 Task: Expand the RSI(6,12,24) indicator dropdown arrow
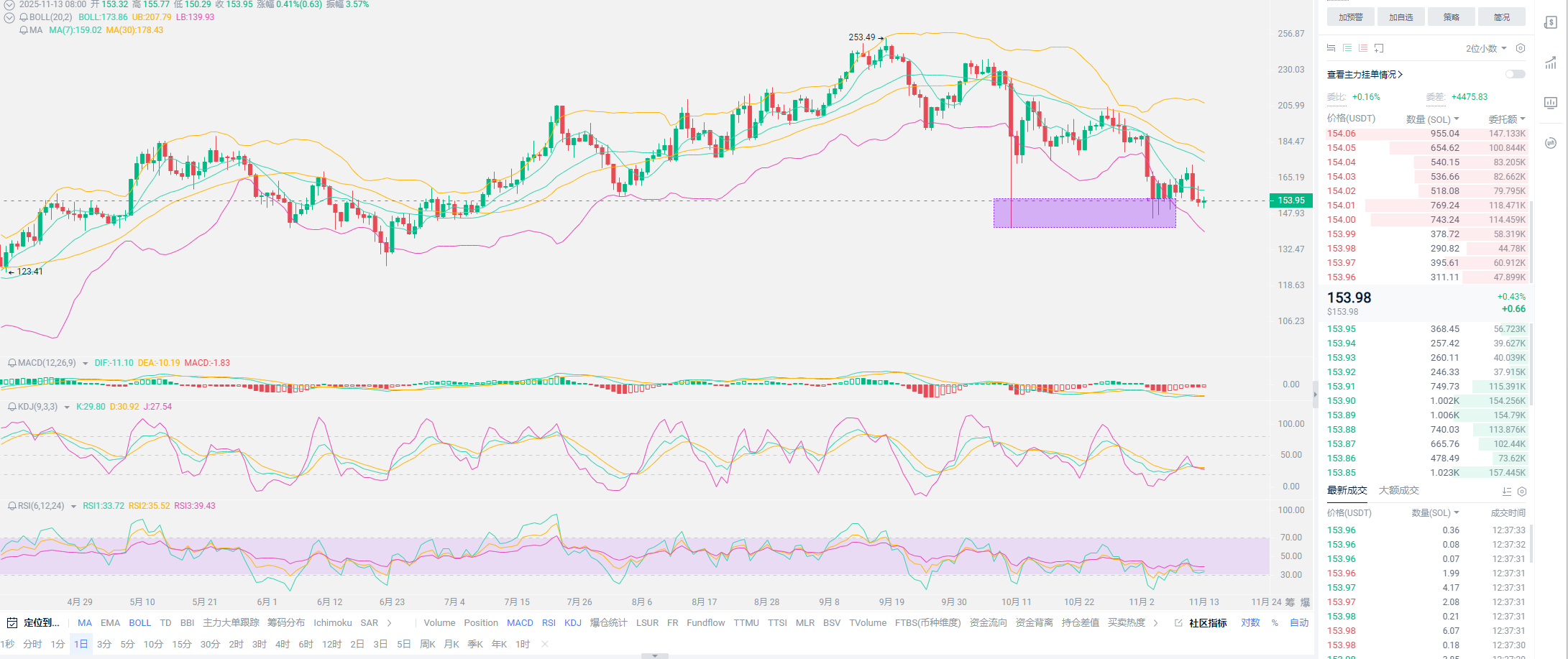pos(73,507)
